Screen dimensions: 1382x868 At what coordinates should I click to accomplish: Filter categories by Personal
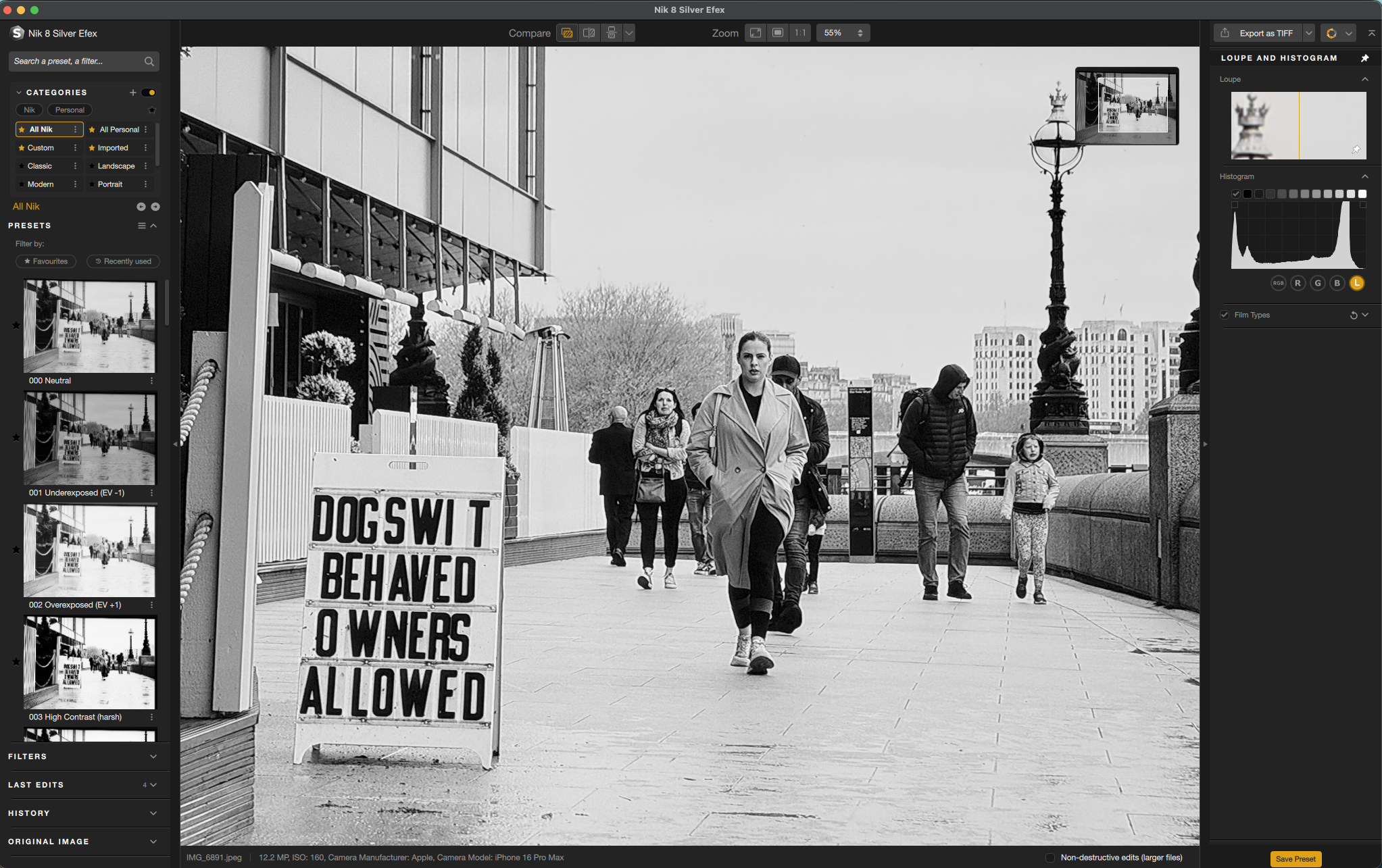70,110
